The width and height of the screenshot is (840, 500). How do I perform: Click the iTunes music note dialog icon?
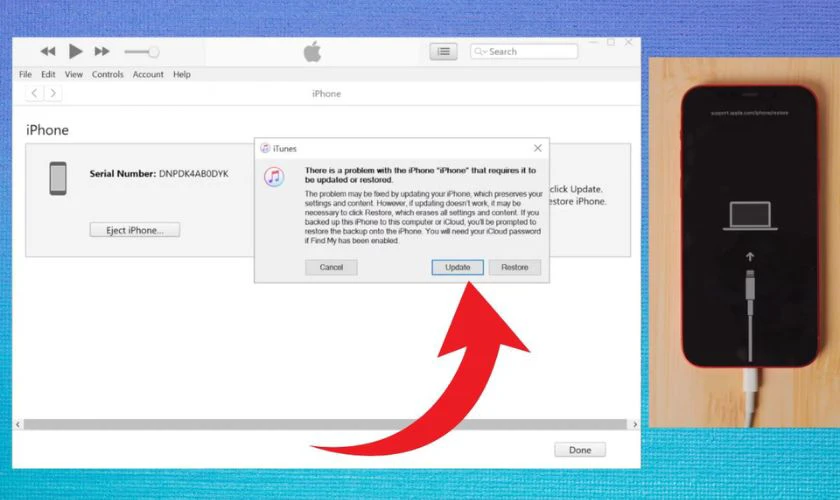pyautogui.click(x=274, y=177)
